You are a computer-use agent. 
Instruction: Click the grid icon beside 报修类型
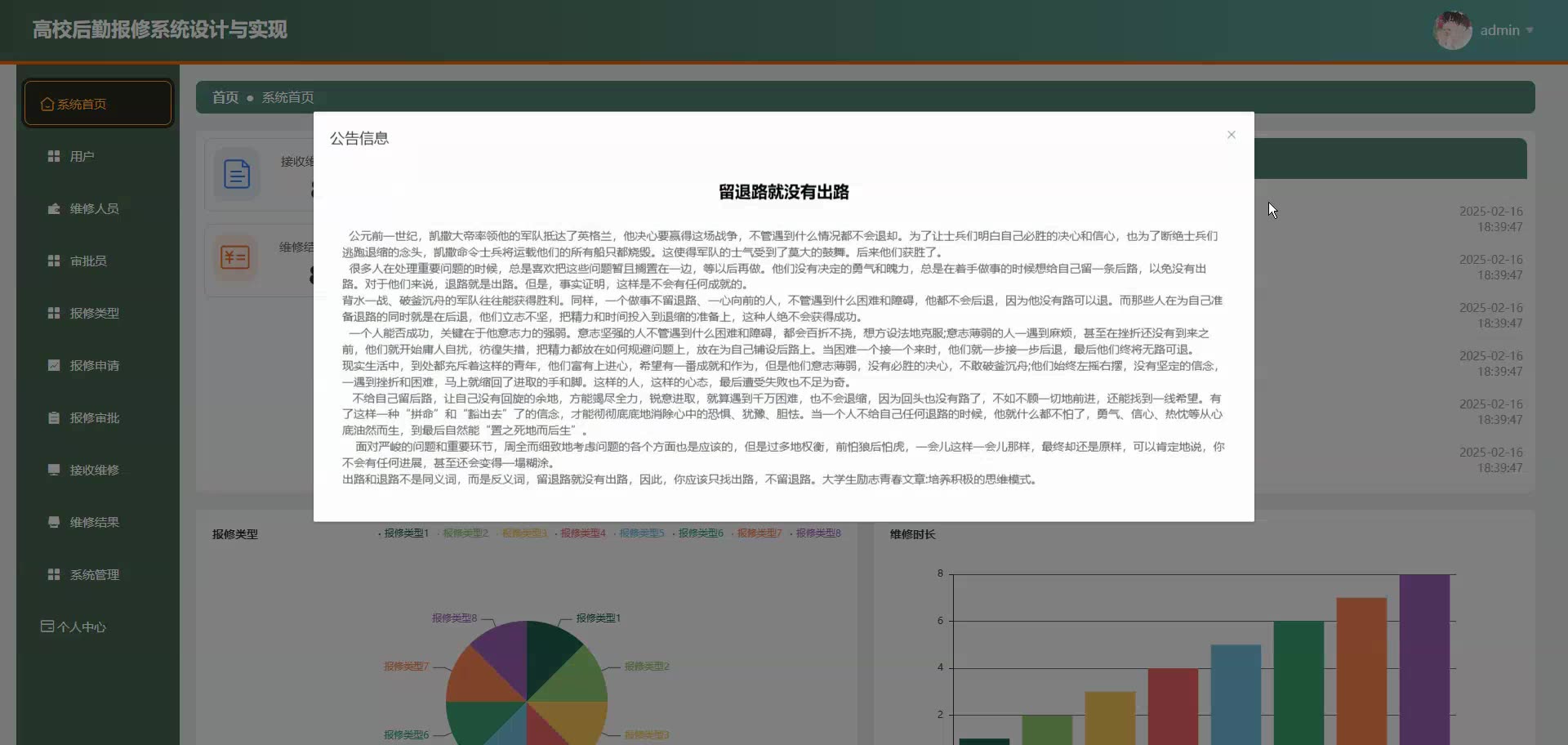point(54,313)
